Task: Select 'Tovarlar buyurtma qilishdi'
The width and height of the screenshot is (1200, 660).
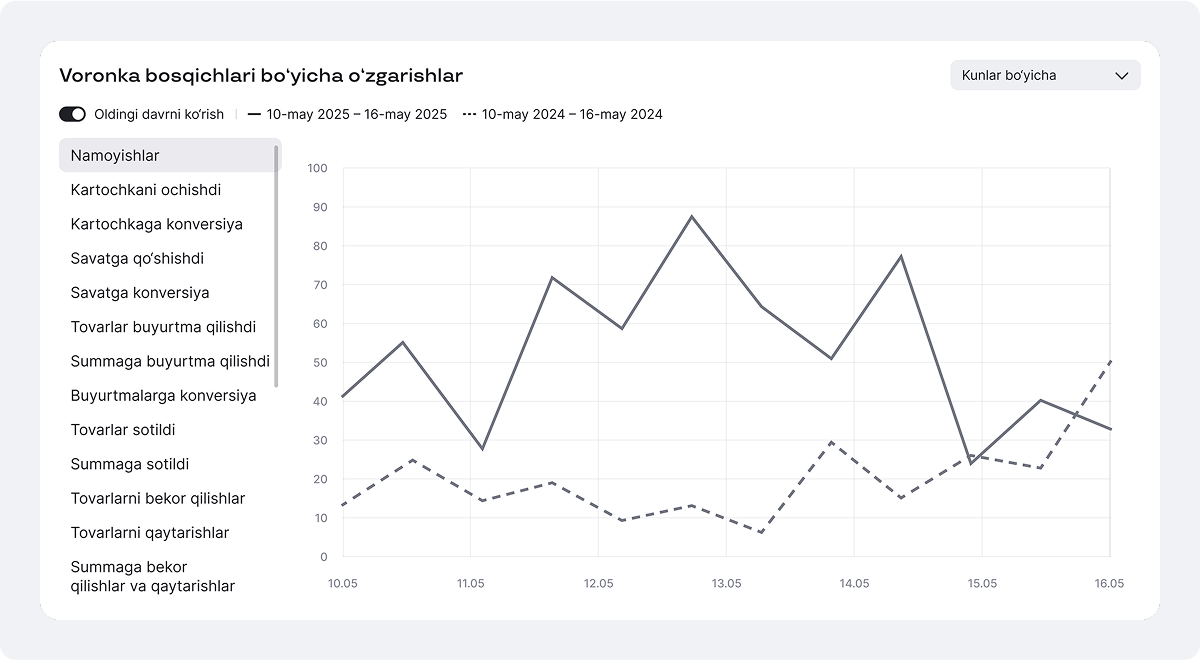Action: point(163,327)
